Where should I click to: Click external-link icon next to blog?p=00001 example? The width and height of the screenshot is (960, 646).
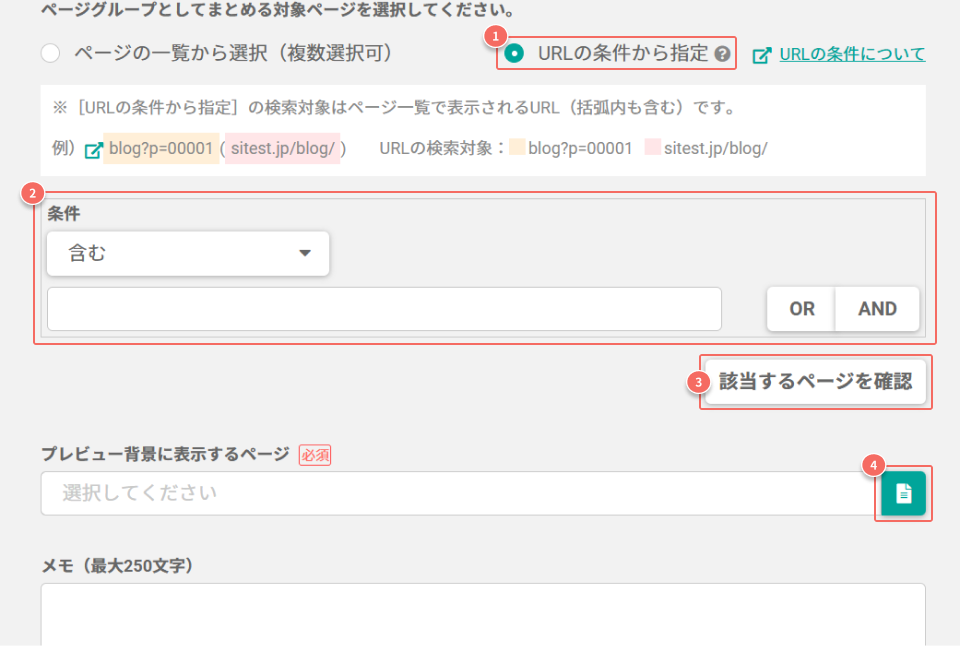(x=94, y=149)
